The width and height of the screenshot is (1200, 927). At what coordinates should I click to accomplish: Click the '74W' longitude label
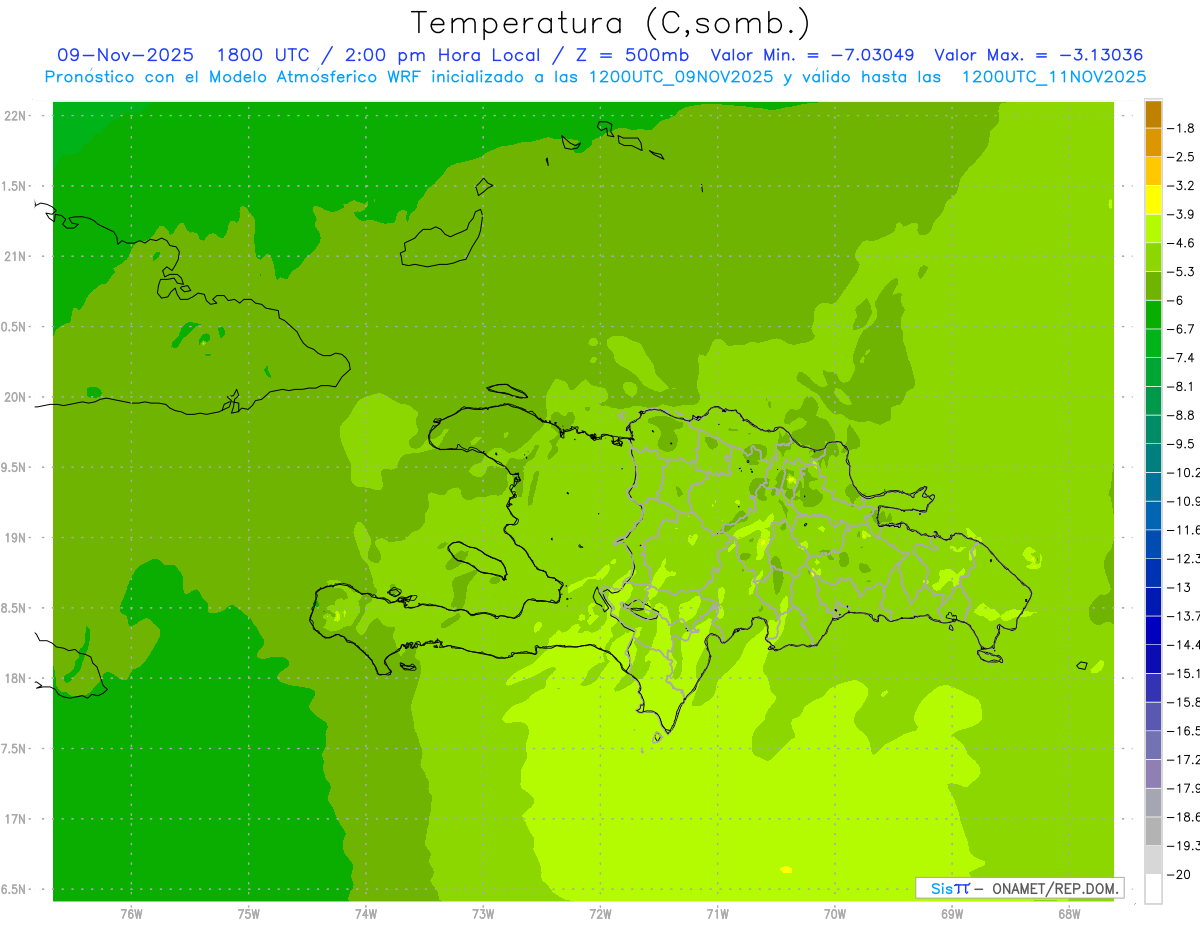tap(366, 914)
